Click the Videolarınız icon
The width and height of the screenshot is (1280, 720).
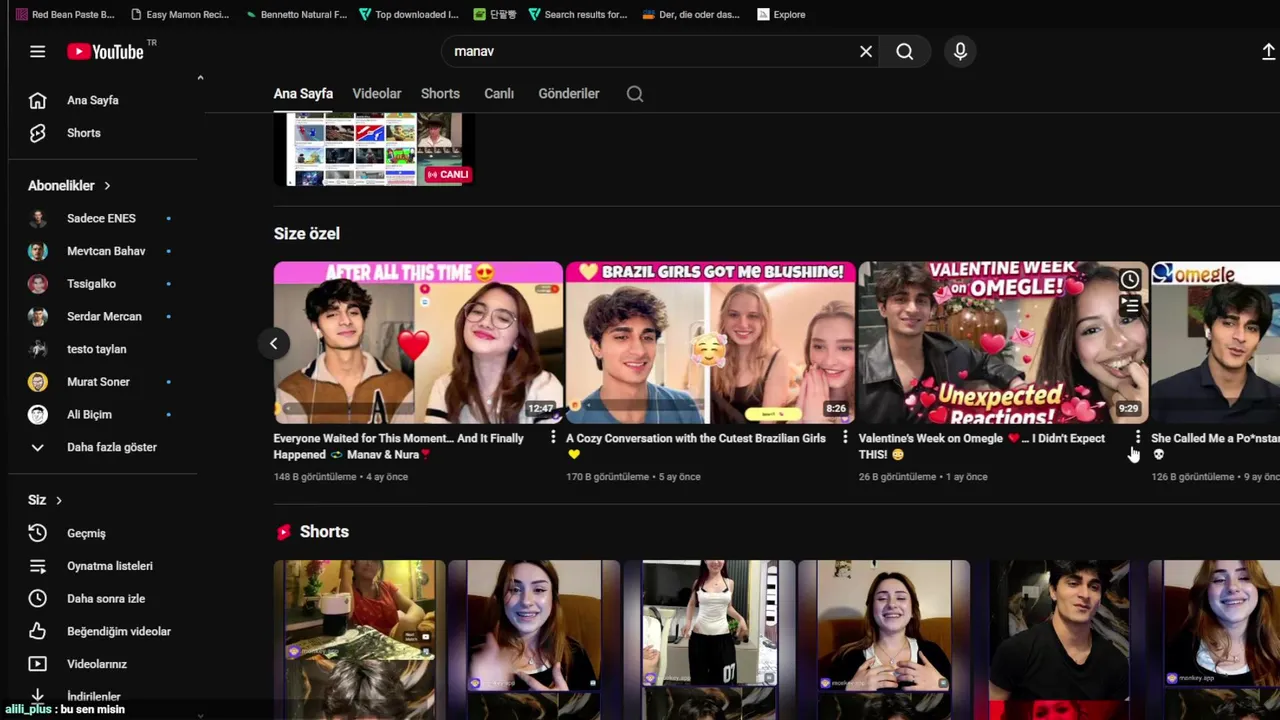37,664
